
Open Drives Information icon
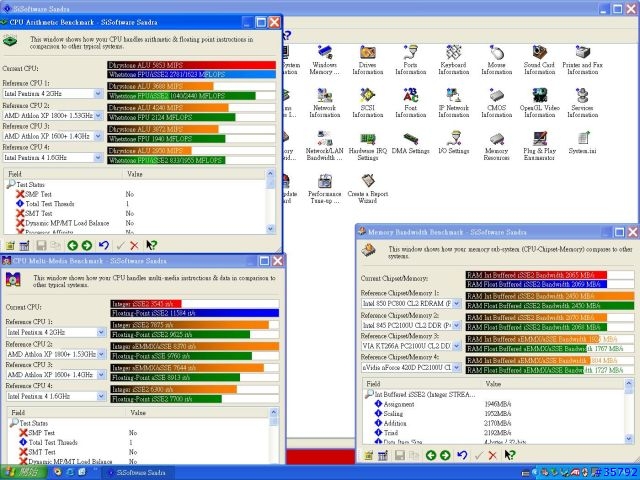pos(367,60)
